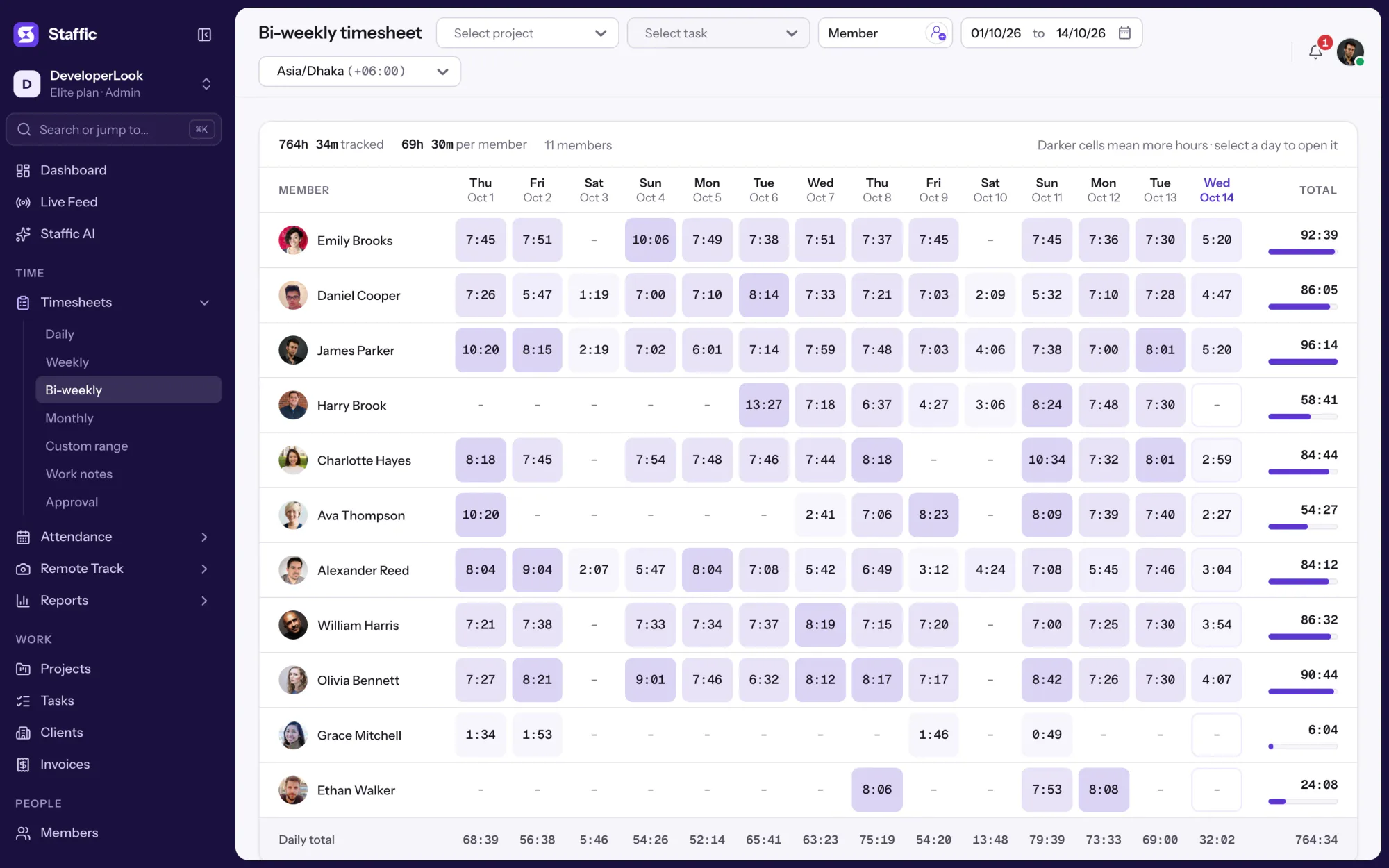This screenshot has height=868, width=1389.
Task: Open Emily Brooks member row
Action: point(808,240)
